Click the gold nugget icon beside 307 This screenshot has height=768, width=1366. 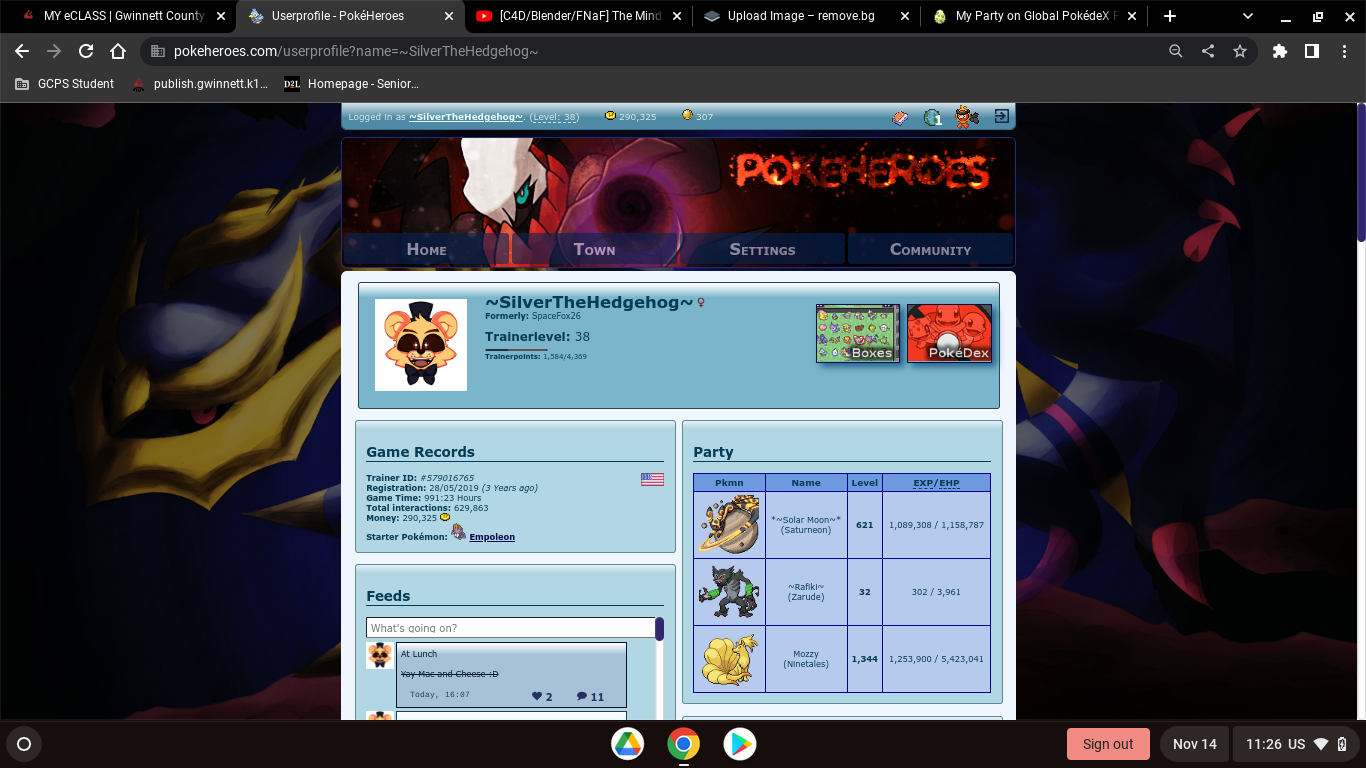pos(687,116)
